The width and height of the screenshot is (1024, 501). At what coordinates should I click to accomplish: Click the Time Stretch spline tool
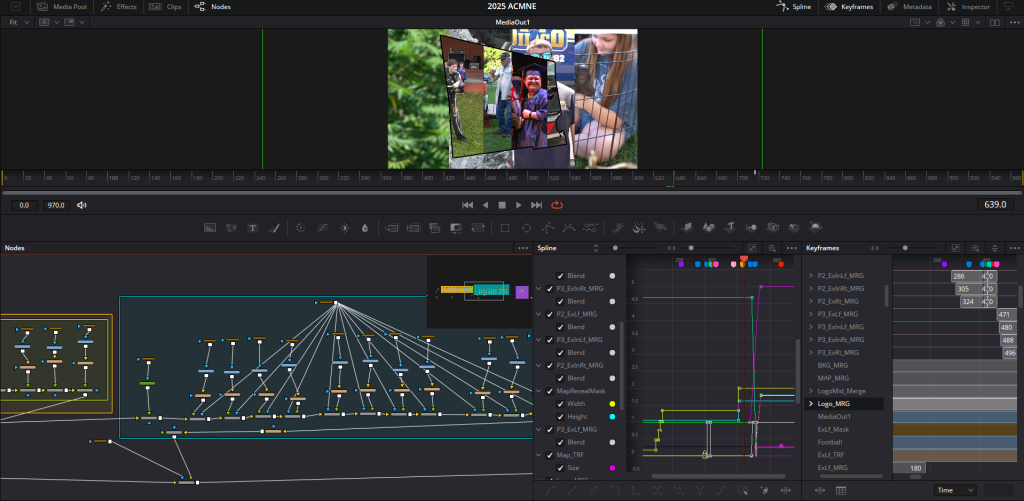[786, 490]
